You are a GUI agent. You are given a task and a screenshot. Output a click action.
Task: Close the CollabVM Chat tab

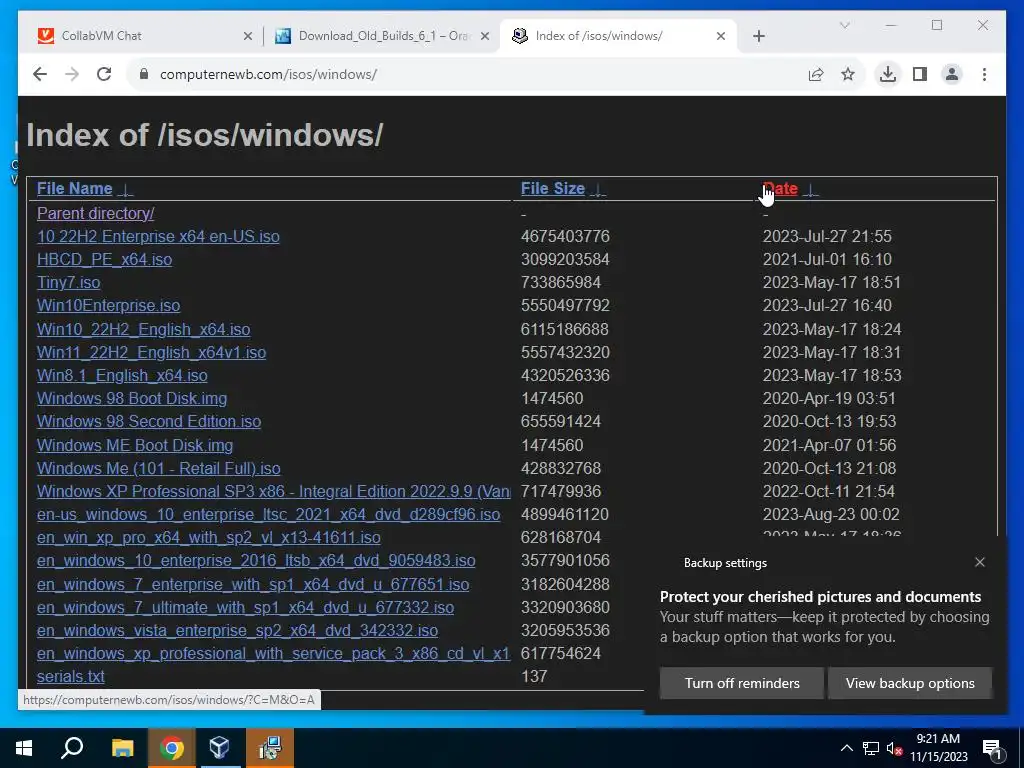(248, 36)
